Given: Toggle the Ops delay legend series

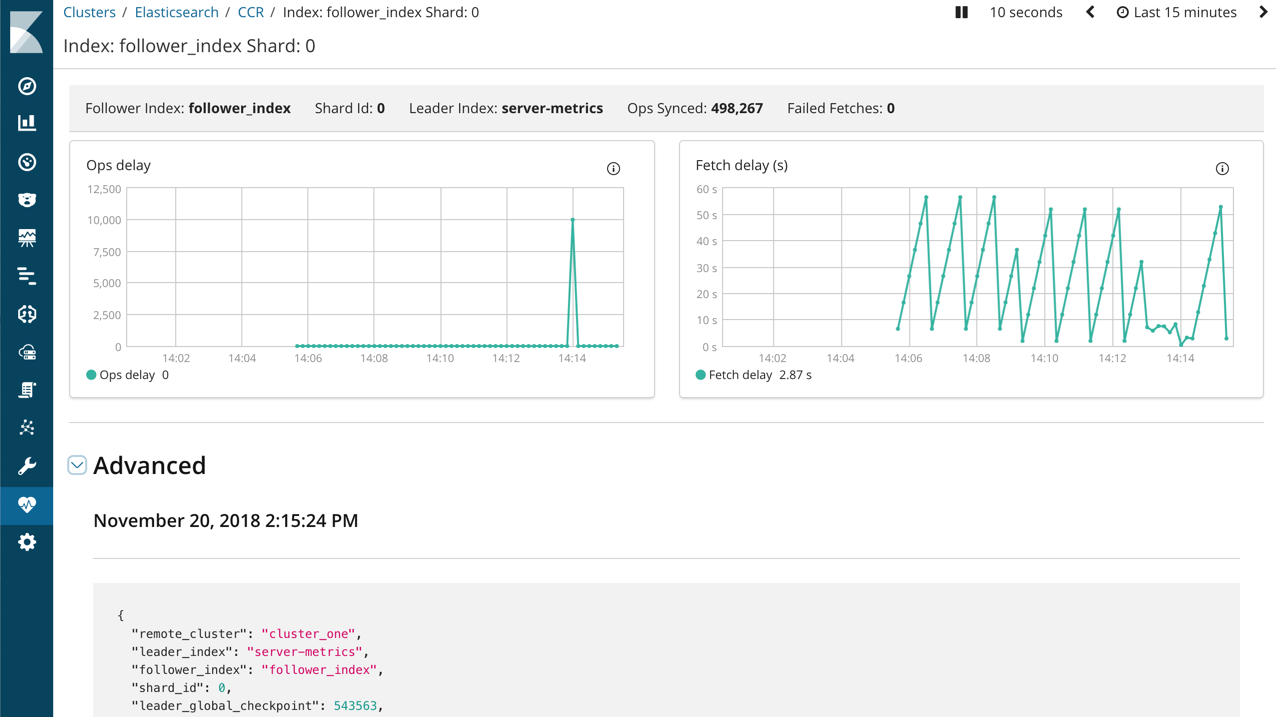Looking at the screenshot, I should pos(127,375).
